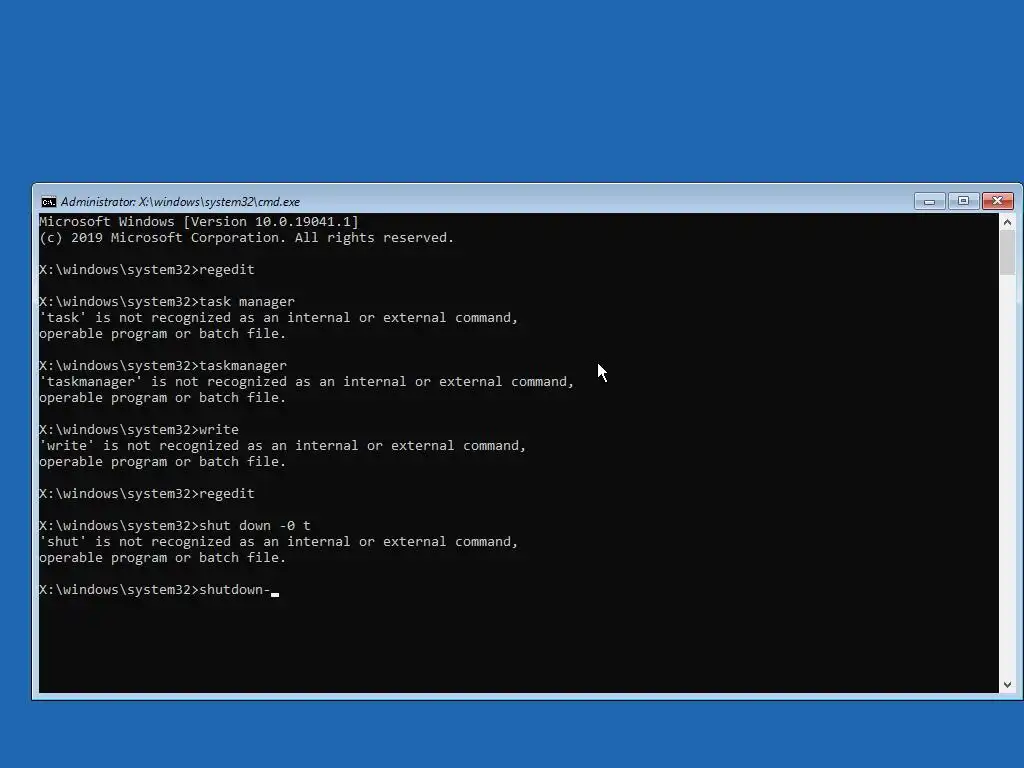Image resolution: width=1024 pixels, height=768 pixels.
Task: Minimize the Administrator cmd.exe window
Action: point(930,201)
